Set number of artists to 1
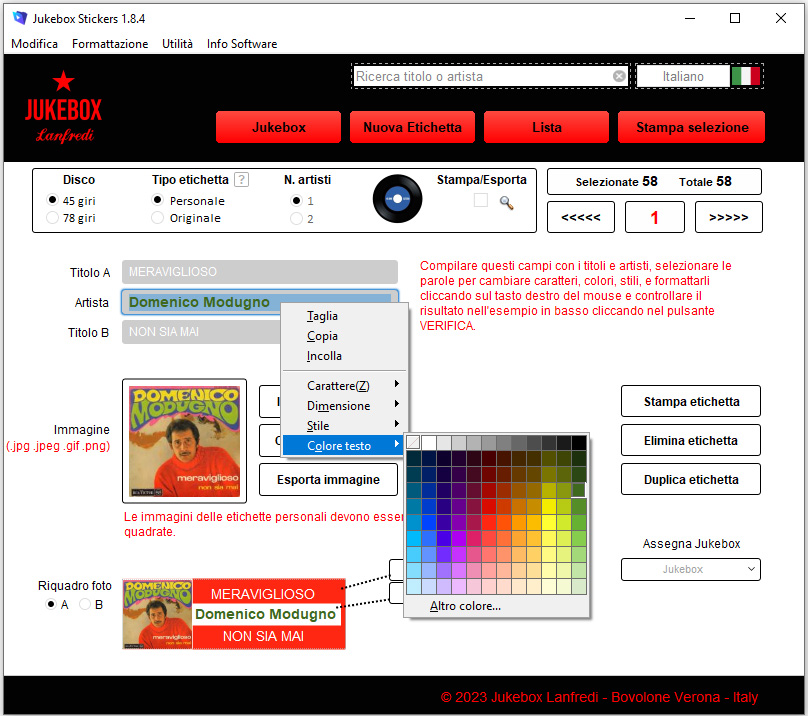The image size is (808, 716). point(296,200)
